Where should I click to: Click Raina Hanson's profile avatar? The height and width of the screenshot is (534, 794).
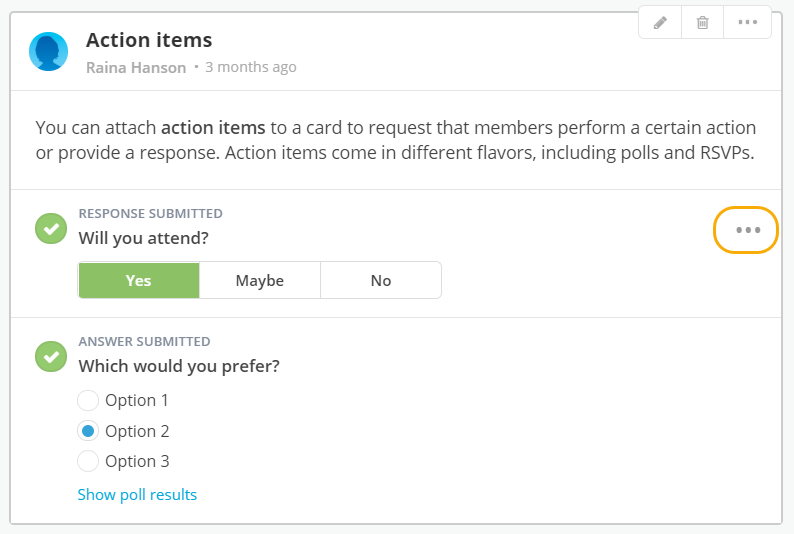pos(49,52)
